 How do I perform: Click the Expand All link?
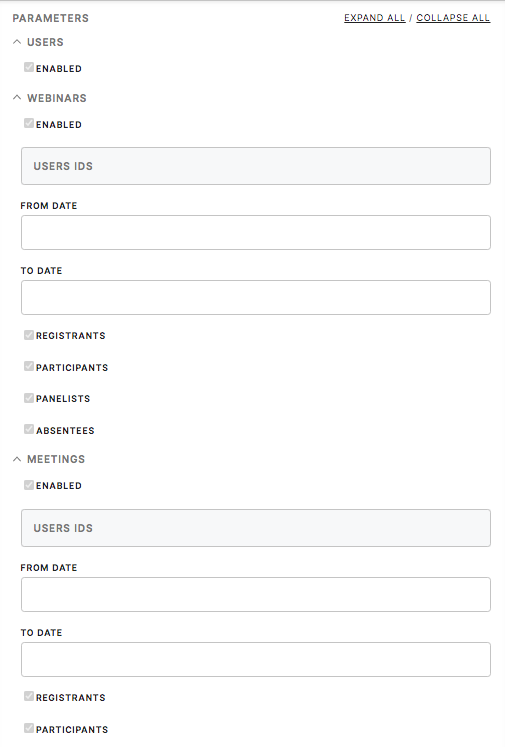(374, 18)
